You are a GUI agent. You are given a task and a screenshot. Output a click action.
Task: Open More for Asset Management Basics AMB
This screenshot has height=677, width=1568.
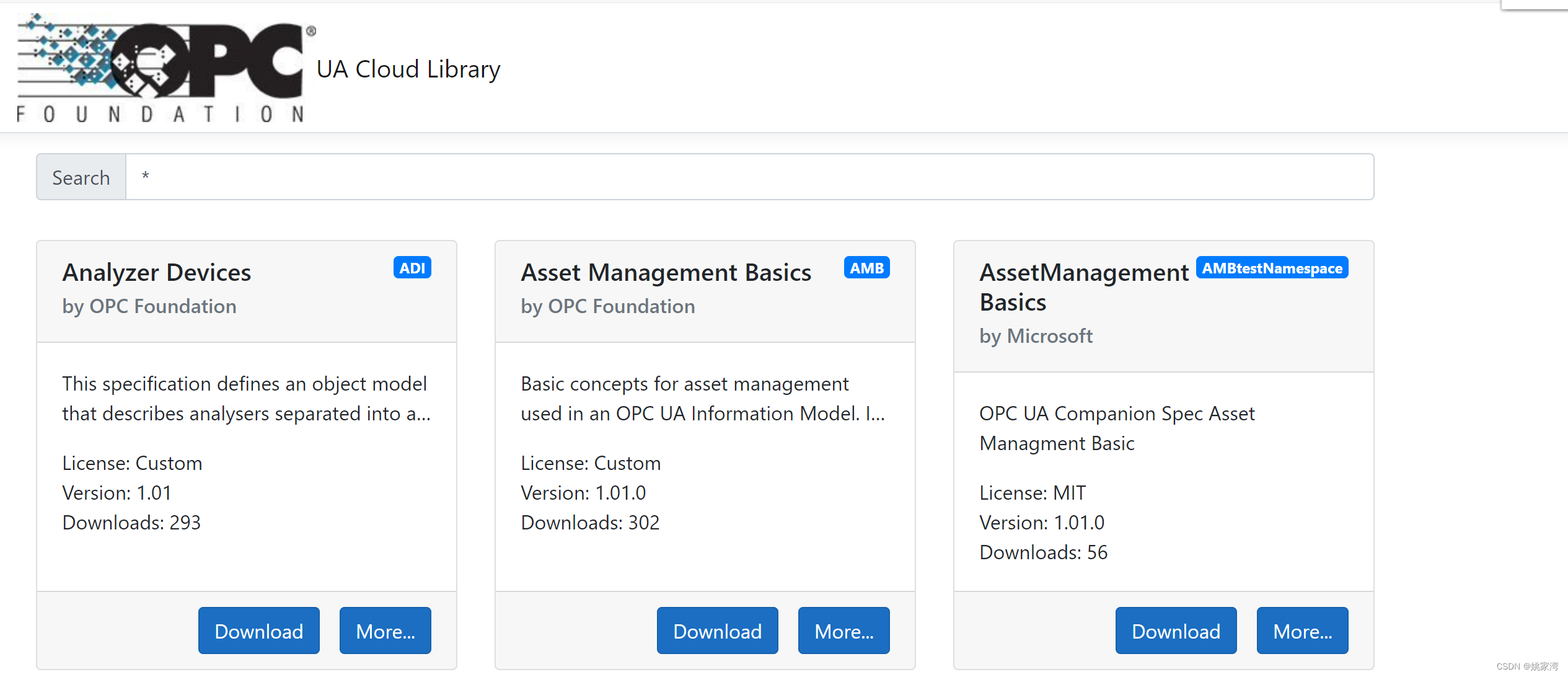[x=843, y=631]
